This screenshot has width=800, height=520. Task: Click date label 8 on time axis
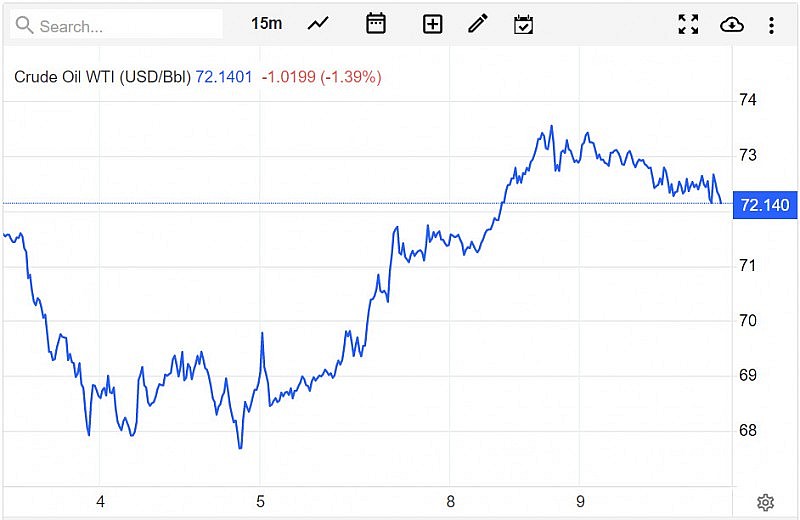(451, 502)
